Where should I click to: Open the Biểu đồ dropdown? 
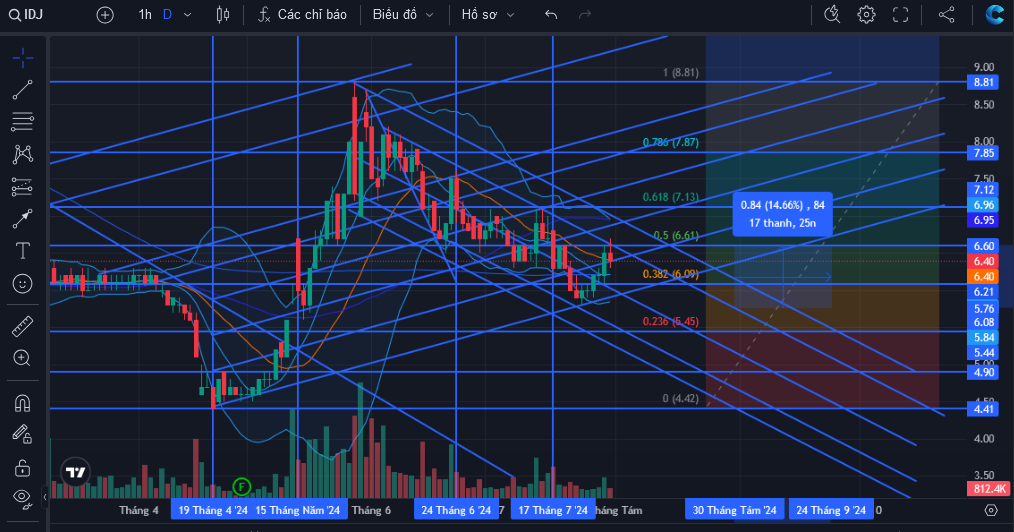click(x=403, y=14)
